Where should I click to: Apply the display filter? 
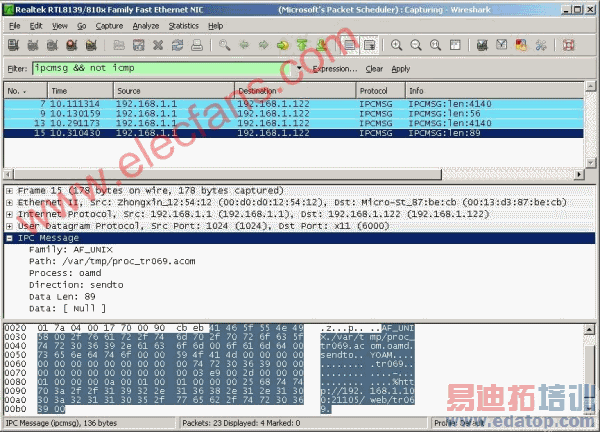(x=401, y=69)
